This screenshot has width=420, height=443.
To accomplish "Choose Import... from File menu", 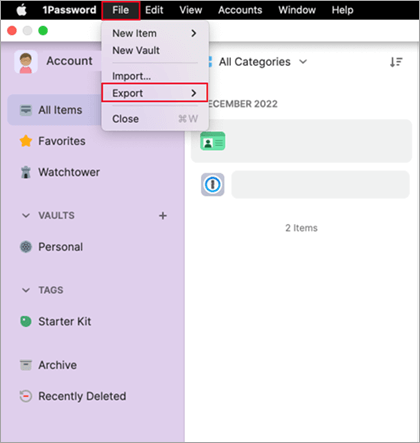I will click(132, 76).
